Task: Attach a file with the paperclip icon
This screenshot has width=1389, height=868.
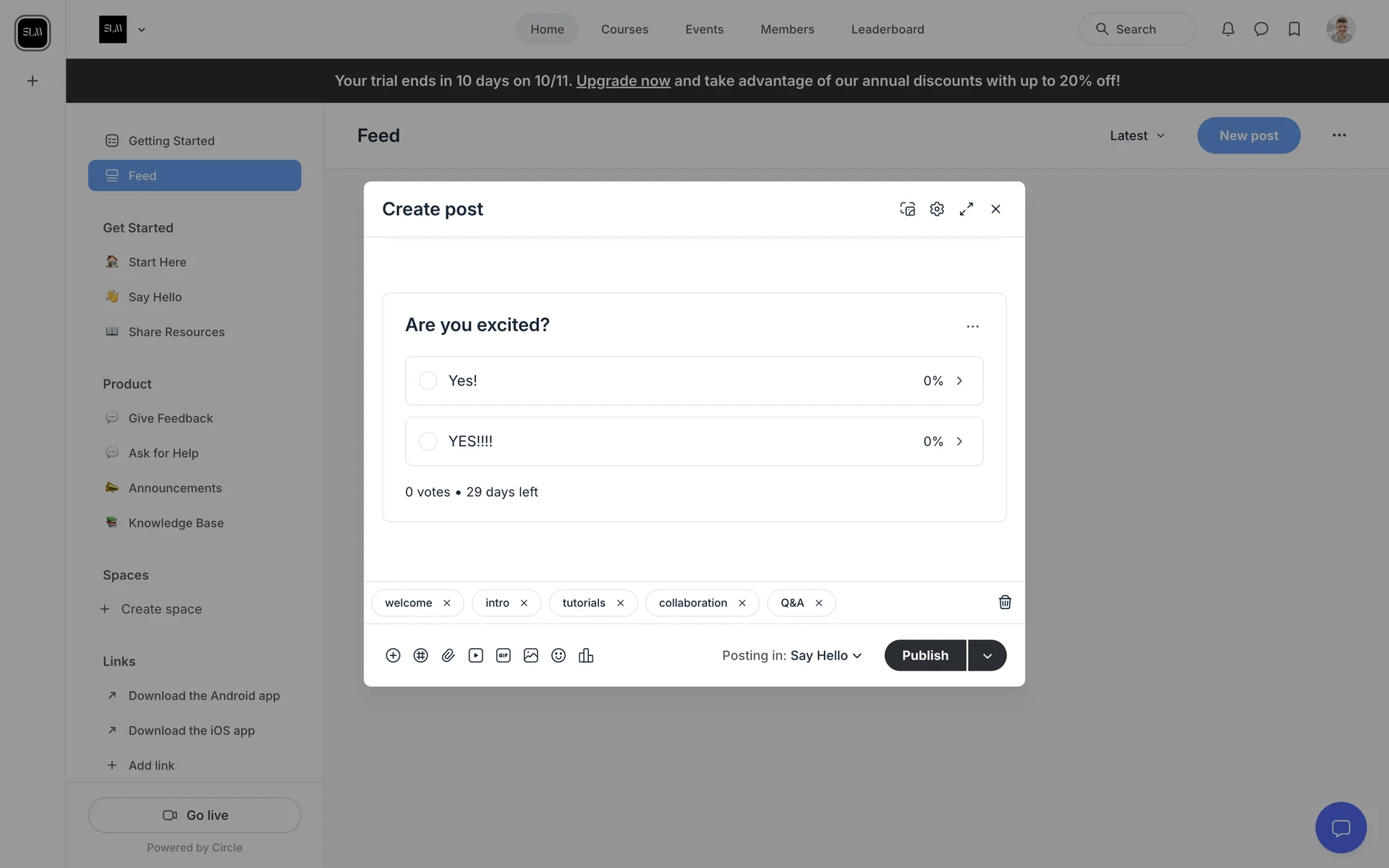Action: pyautogui.click(x=448, y=655)
